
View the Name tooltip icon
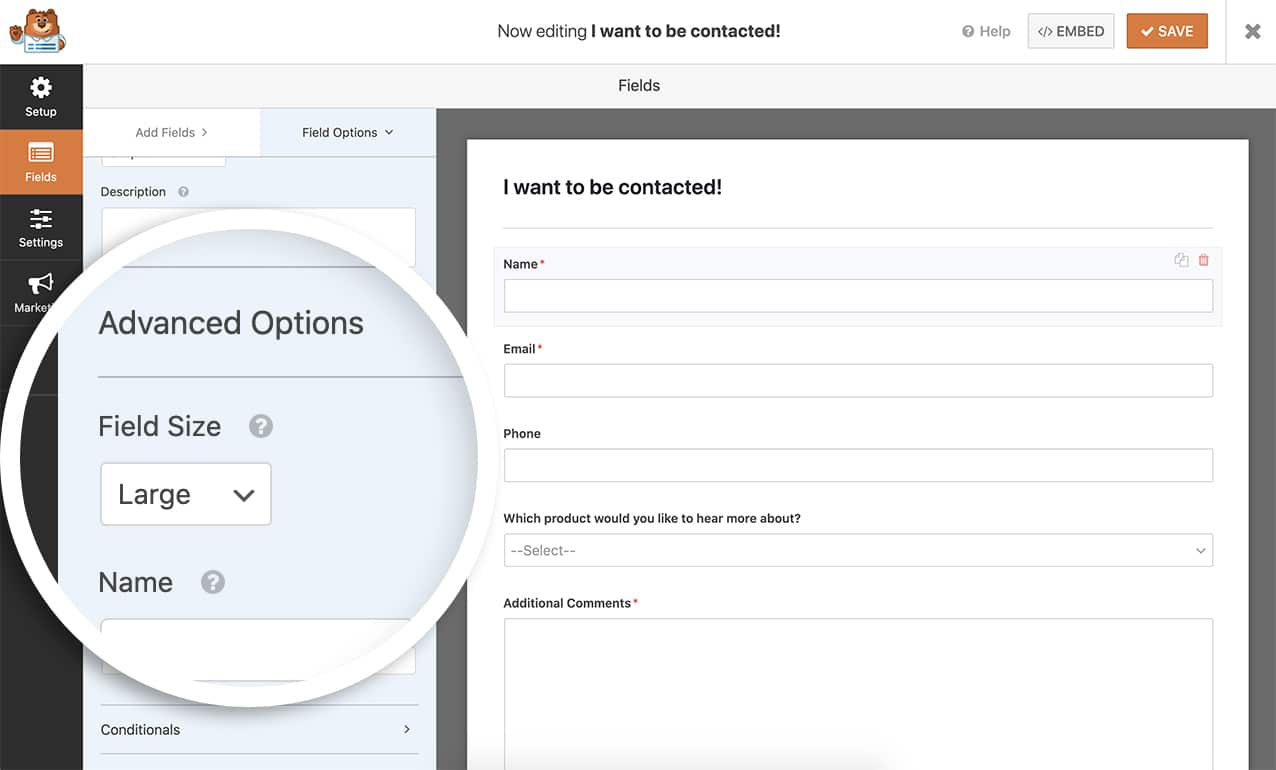point(212,582)
